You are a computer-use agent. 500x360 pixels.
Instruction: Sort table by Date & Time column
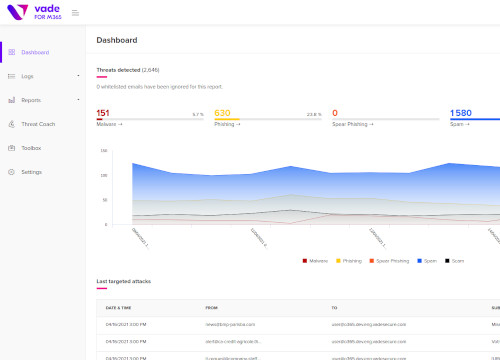pos(118,308)
